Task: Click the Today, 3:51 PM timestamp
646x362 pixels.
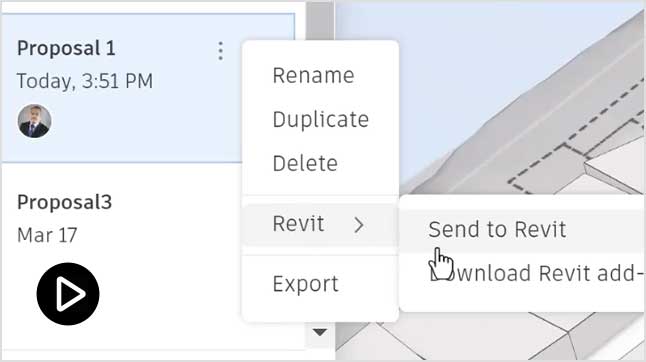Action: pyautogui.click(x=84, y=81)
